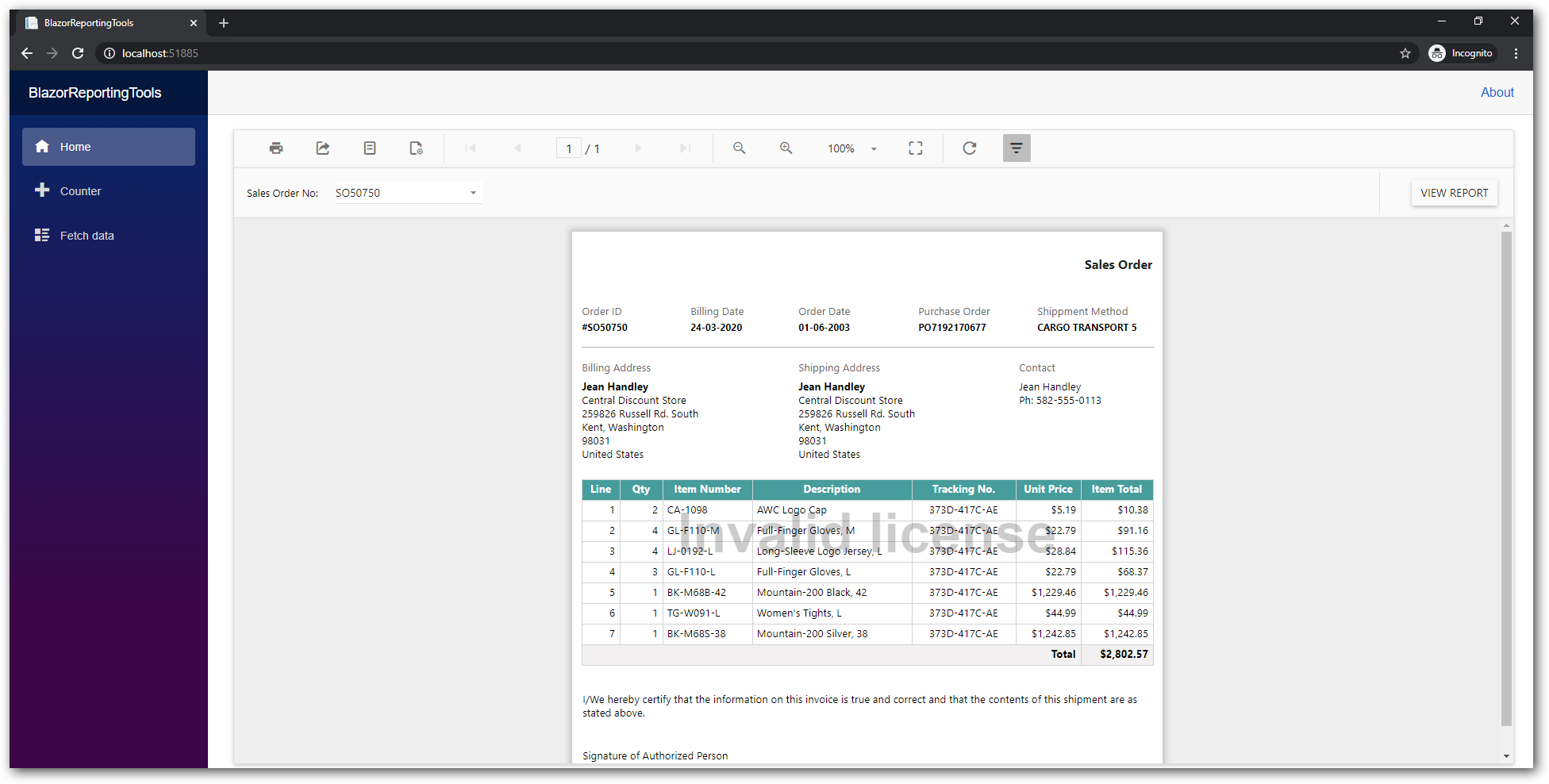Open the export options

coord(322,148)
